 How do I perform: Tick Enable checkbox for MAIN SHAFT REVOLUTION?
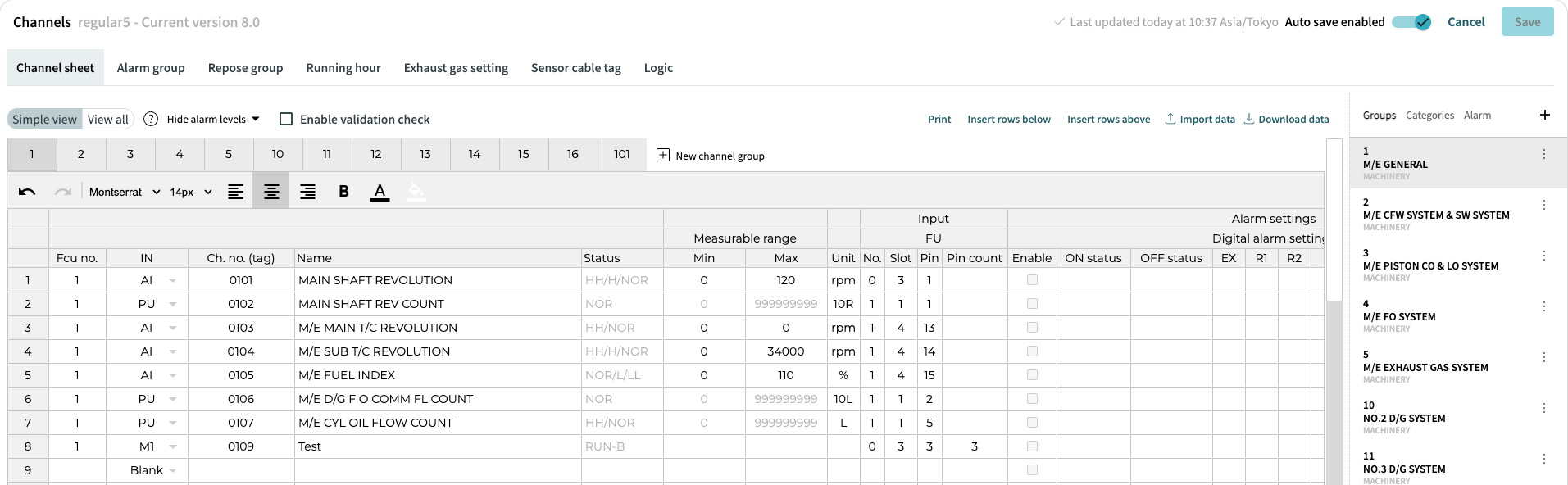pos(1032,280)
